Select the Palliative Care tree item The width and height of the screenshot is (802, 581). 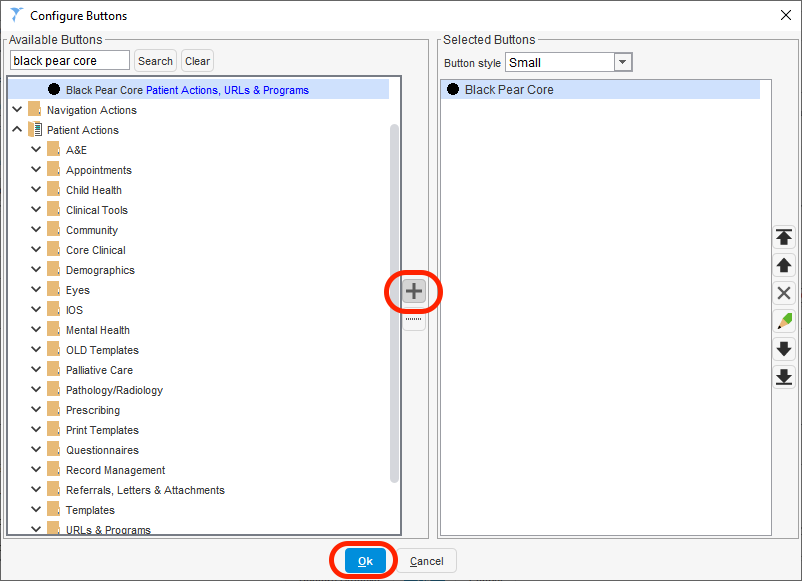pyautogui.click(x=99, y=370)
